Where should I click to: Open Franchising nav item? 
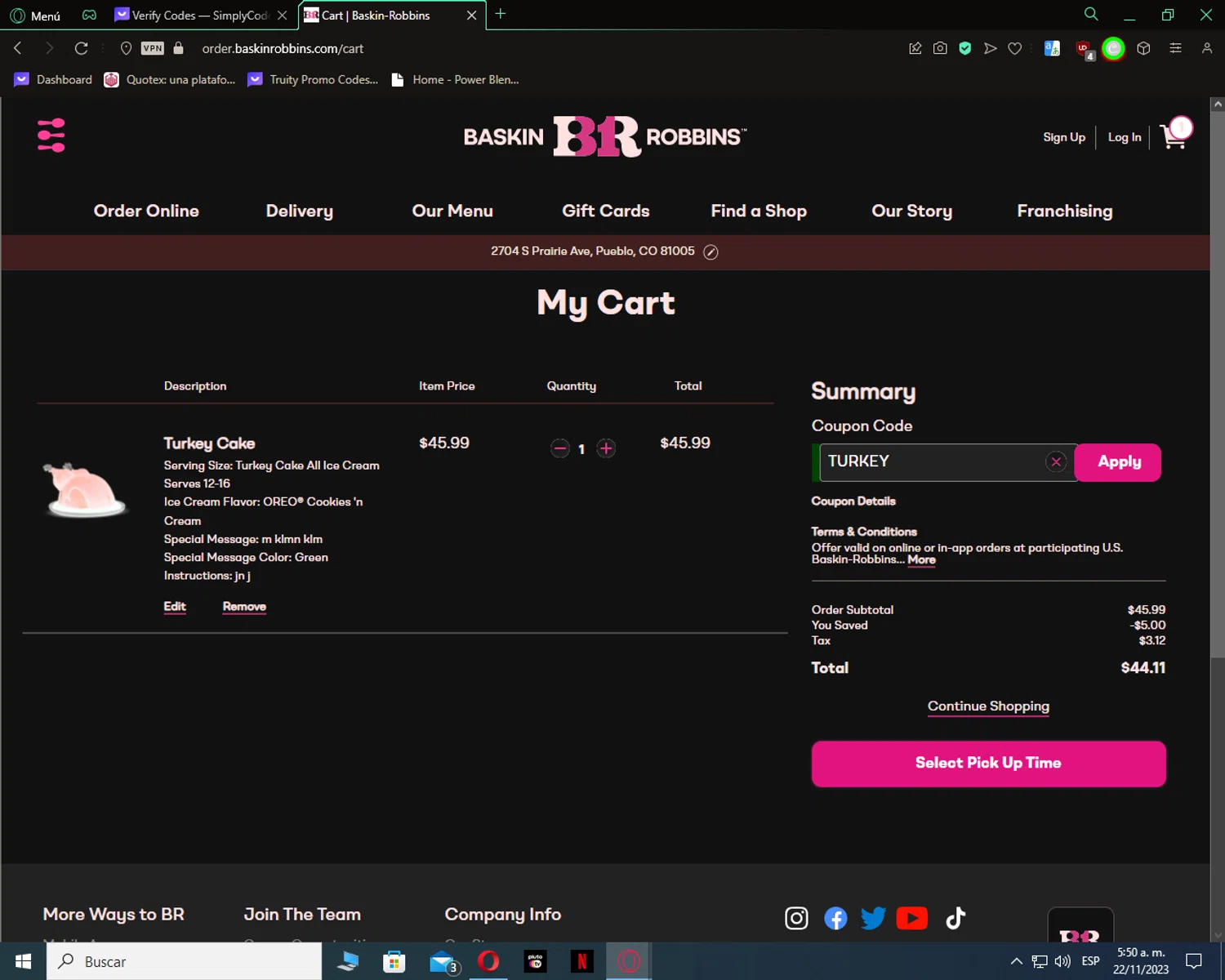[1065, 211]
